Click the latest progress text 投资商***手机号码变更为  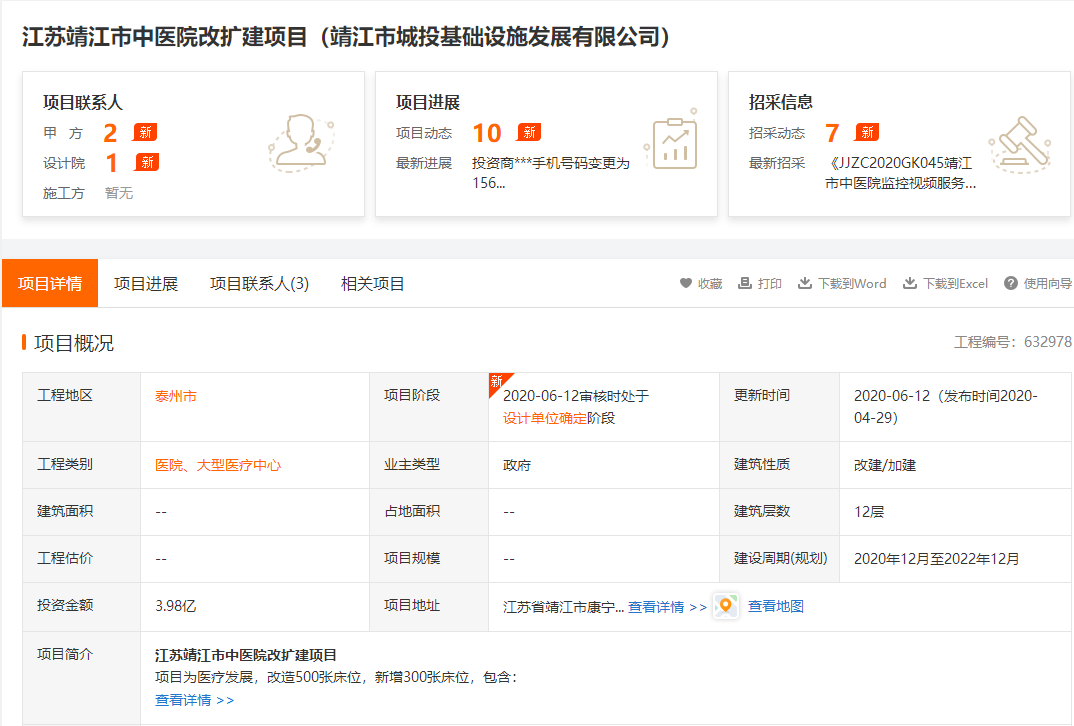(x=551, y=164)
